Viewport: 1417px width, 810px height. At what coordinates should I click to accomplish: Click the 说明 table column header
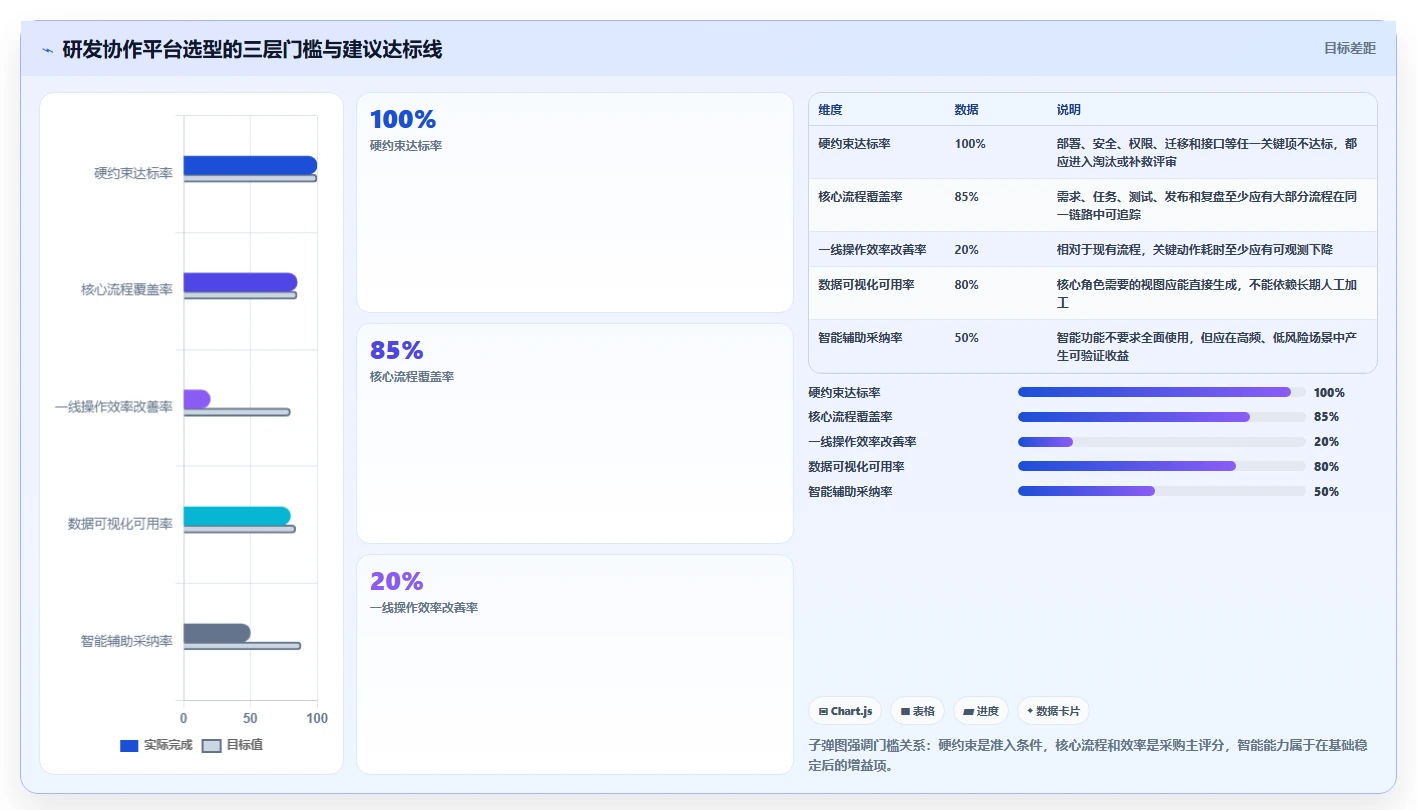click(1069, 110)
